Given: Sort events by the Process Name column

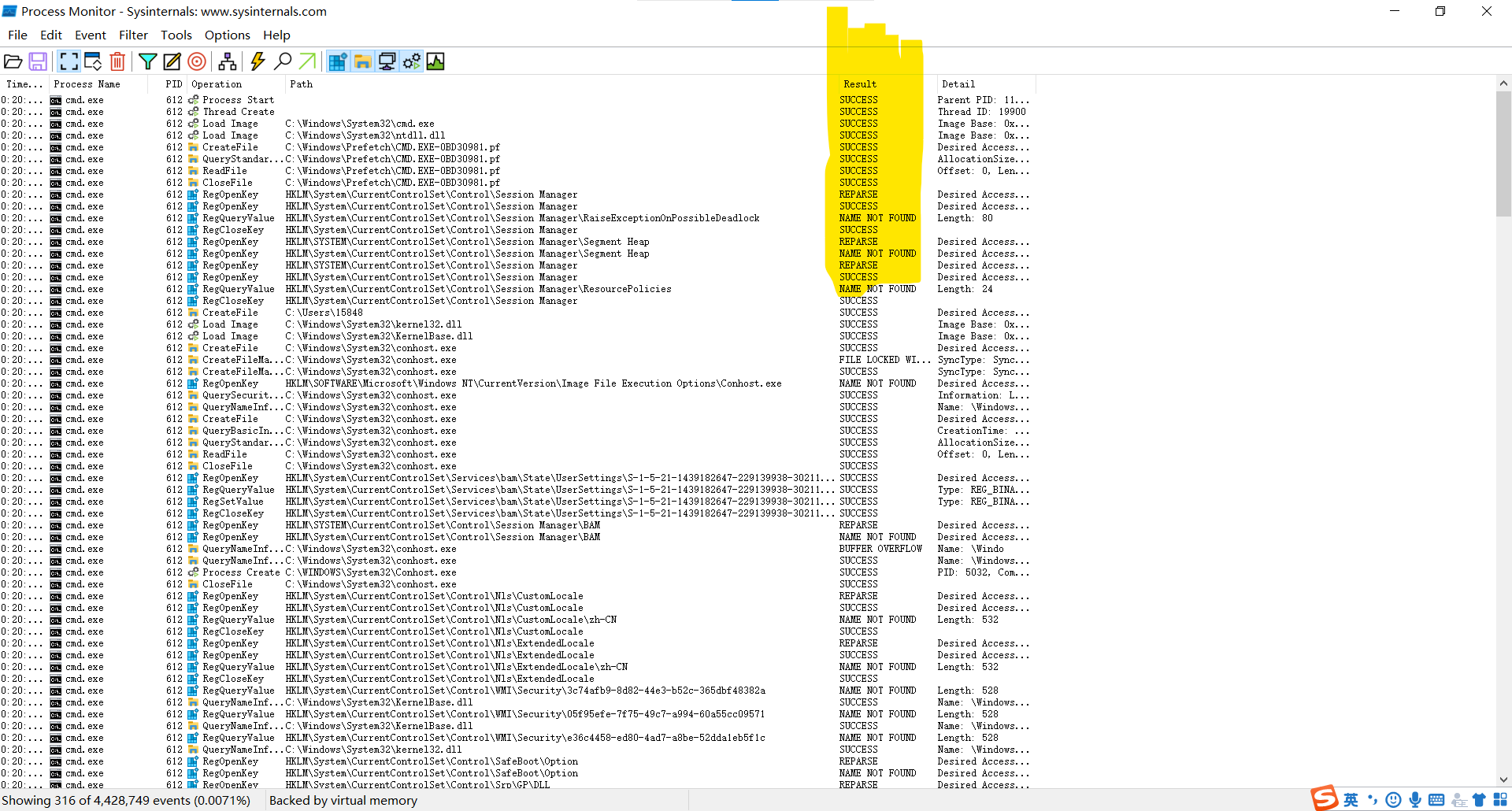Looking at the screenshot, I should point(86,84).
